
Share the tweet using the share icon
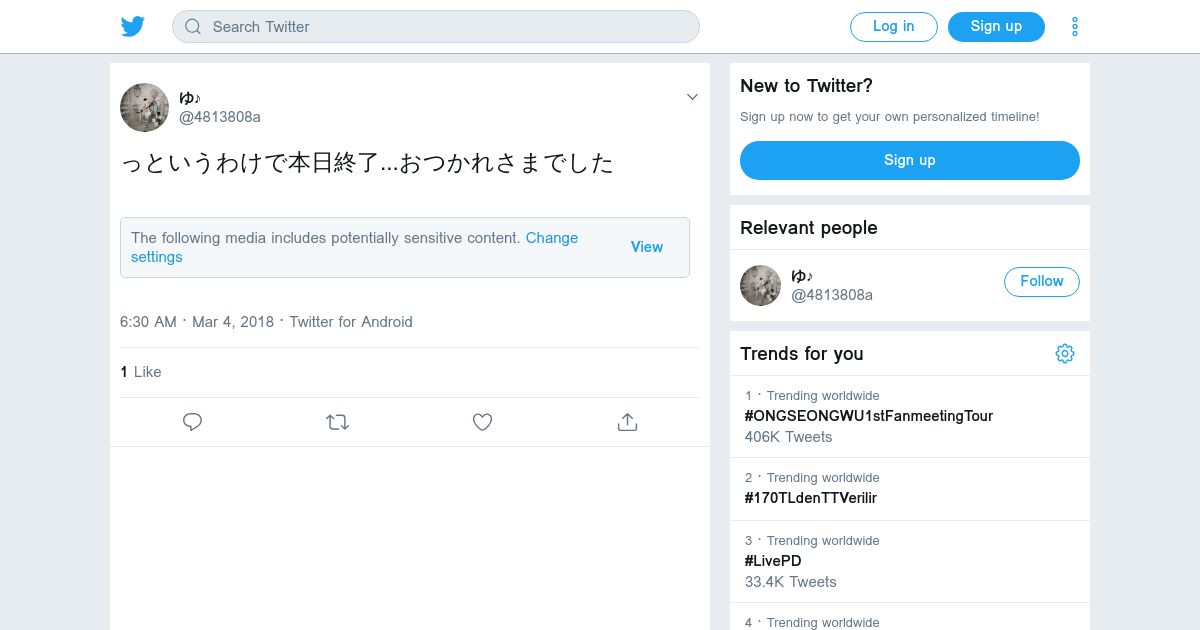point(627,422)
